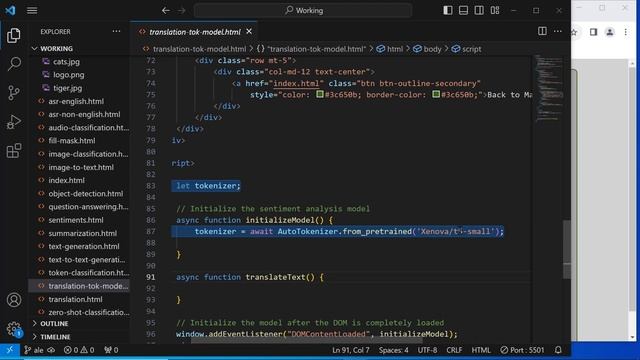Split the editor to the right
This screenshot has height=360, width=640.
(x=542, y=31)
